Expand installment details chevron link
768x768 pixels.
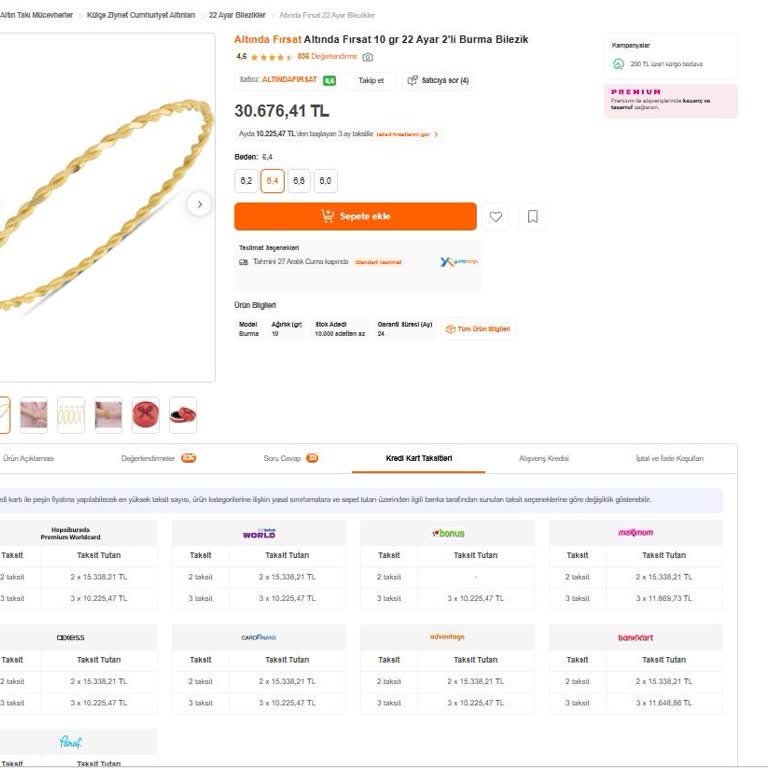coord(436,134)
